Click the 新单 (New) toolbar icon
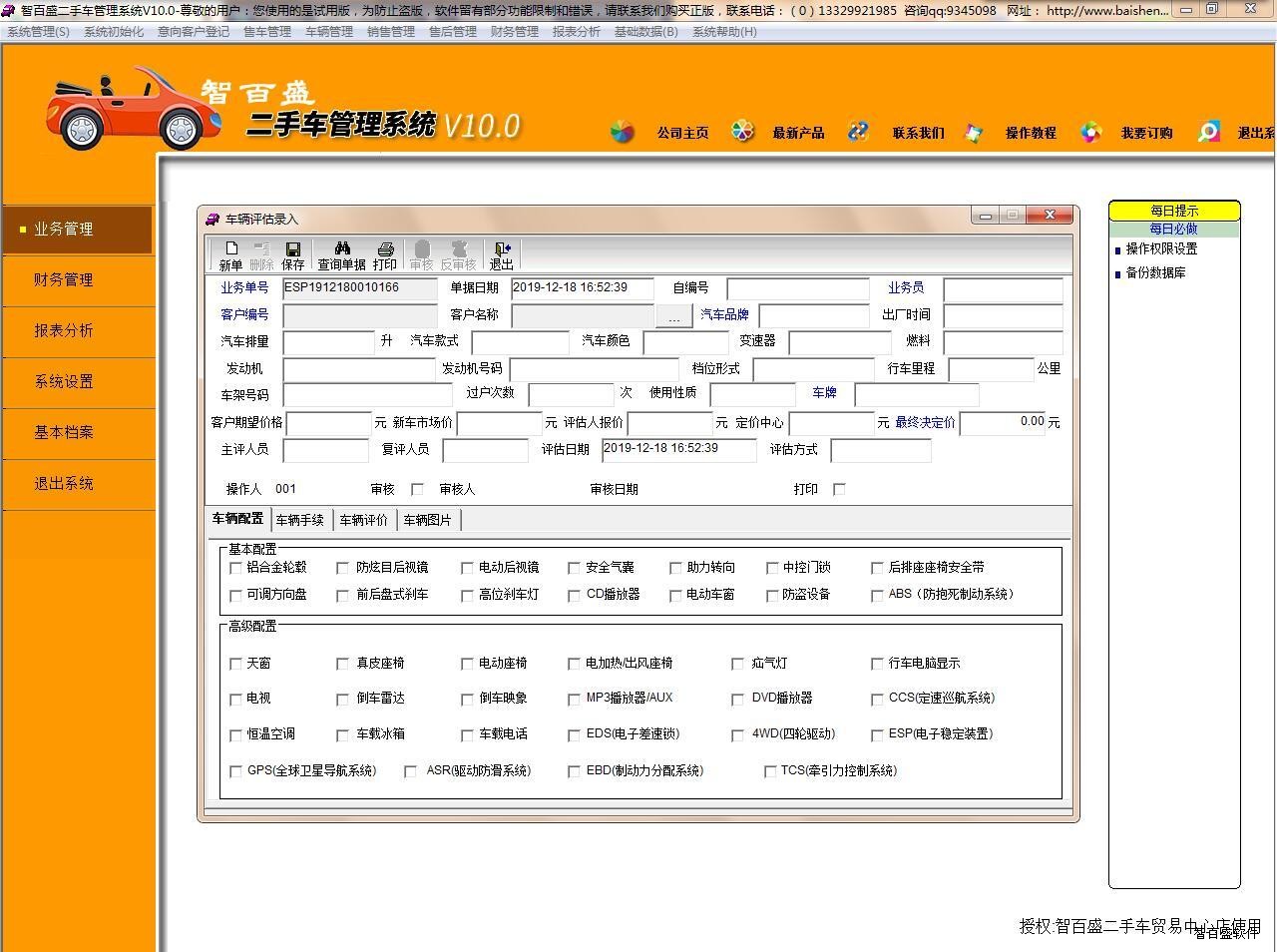The image size is (1277, 952). (230, 248)
